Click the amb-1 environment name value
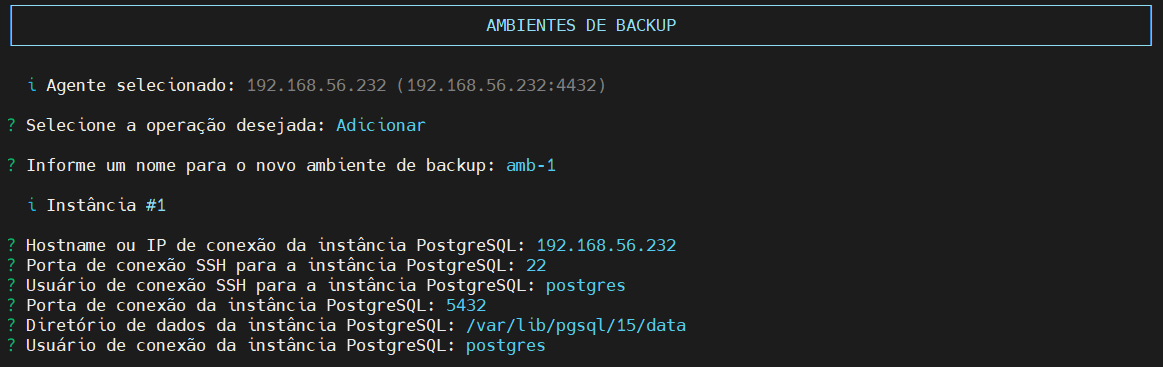The width and height of the screenshot is (1163, 367). click(531, 166)
